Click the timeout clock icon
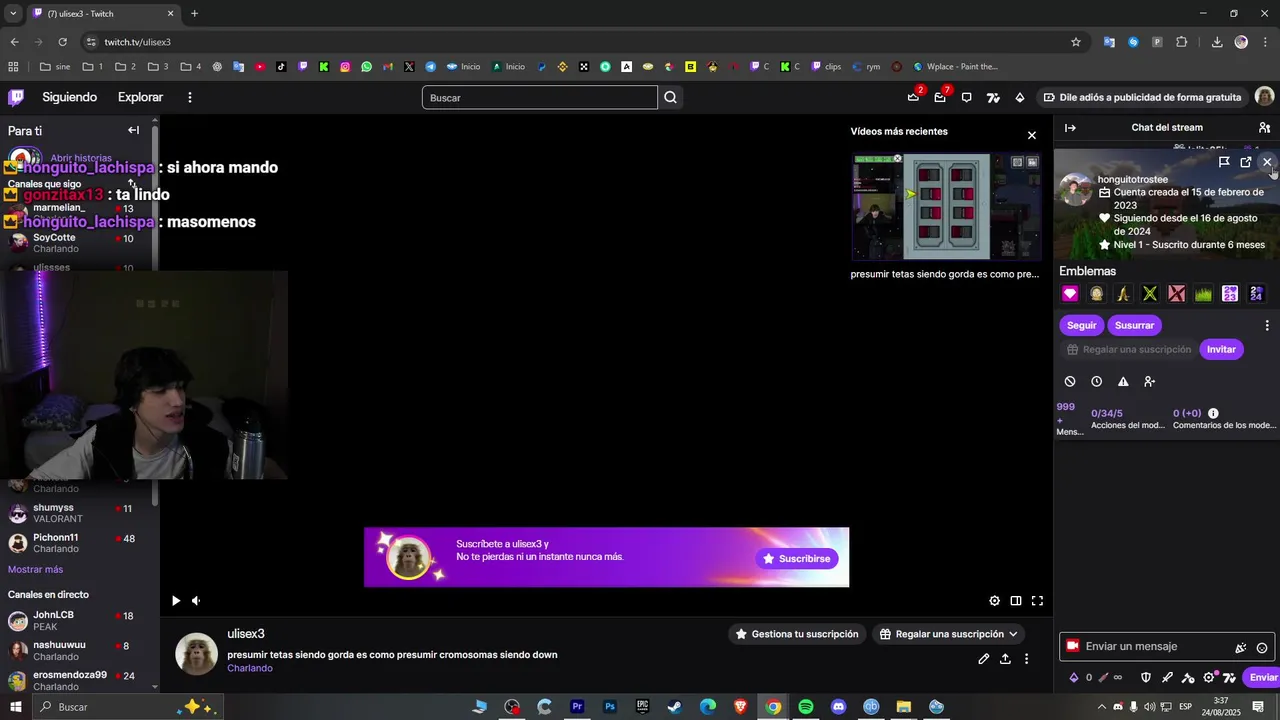The height and width of the screenshot is (720, 1280). coord(1097,381)
